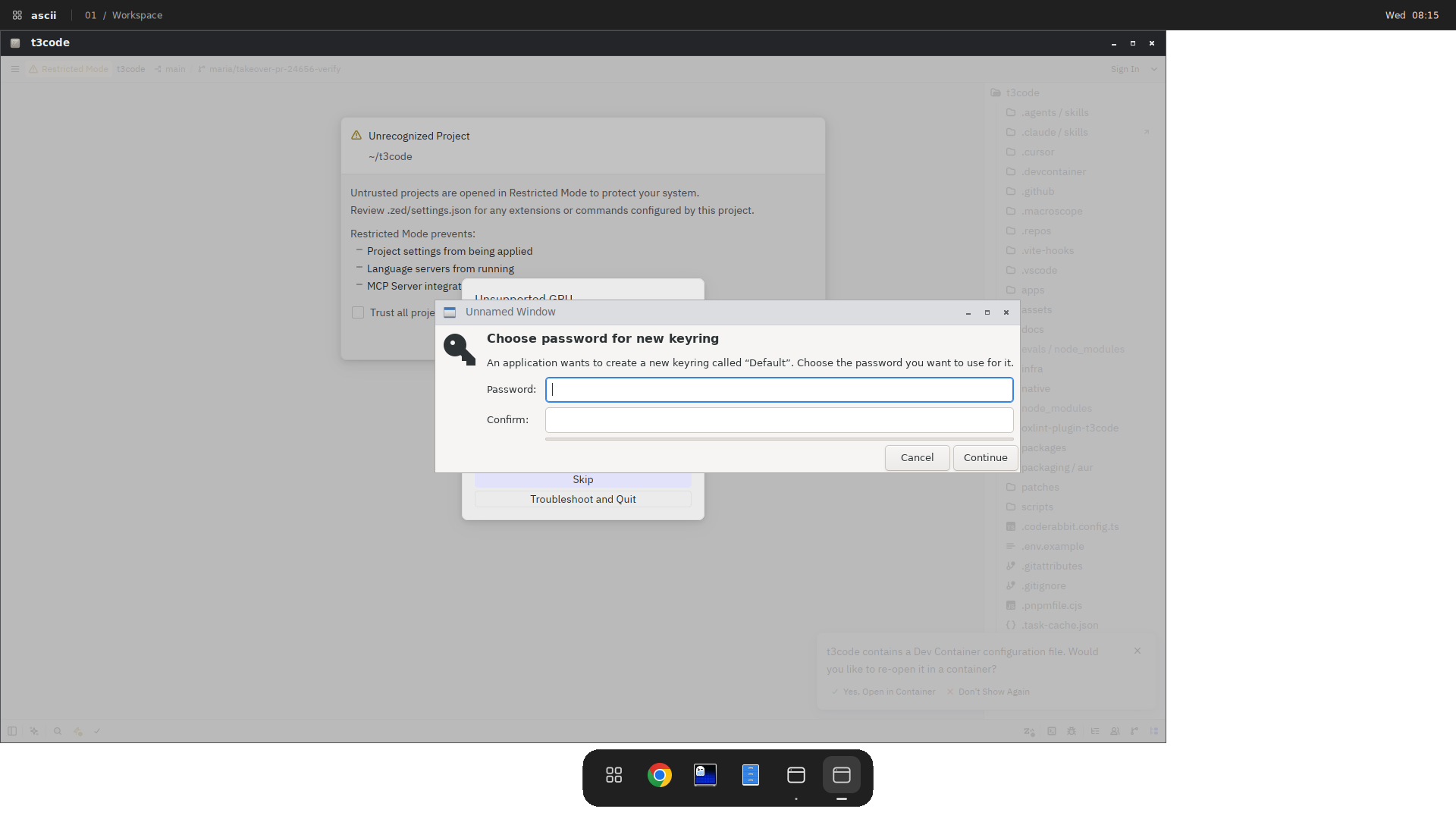Click the diagnostics warning icon in status bar
Image resolution: width=1456 pixels, height=819 pixels.
(77, 732)
